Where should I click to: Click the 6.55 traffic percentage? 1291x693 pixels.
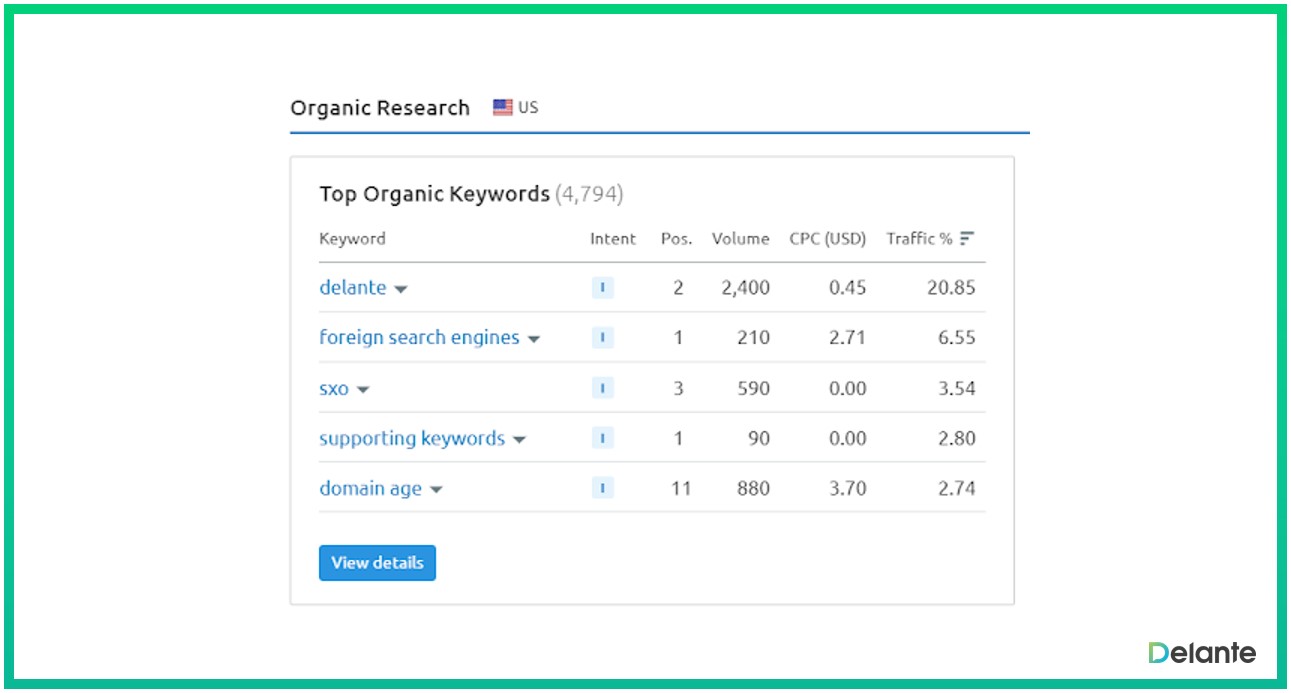(957, 338)
